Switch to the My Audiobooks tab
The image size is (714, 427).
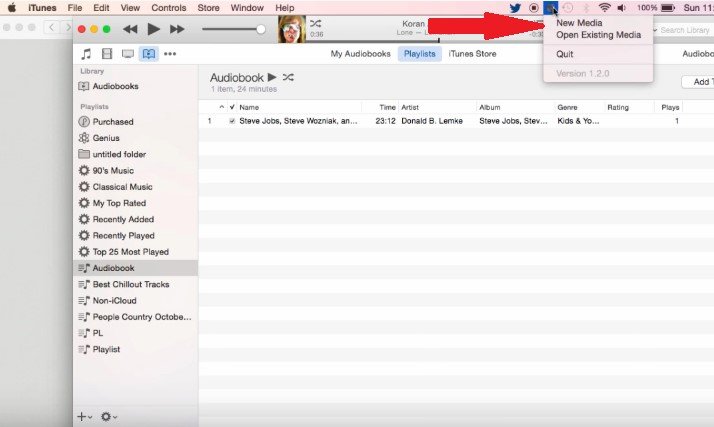(360, 54)
